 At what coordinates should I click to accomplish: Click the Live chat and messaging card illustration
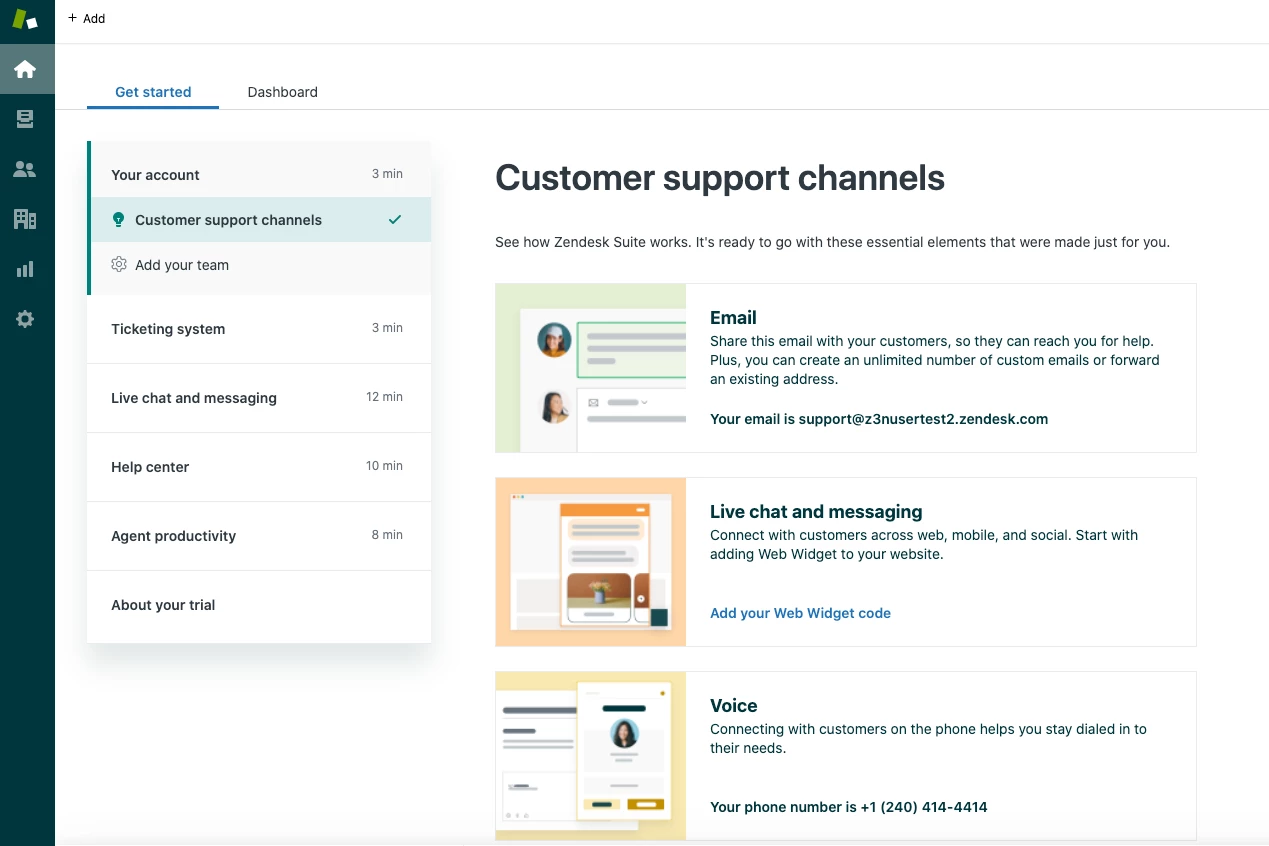click(x=591, y=562)
